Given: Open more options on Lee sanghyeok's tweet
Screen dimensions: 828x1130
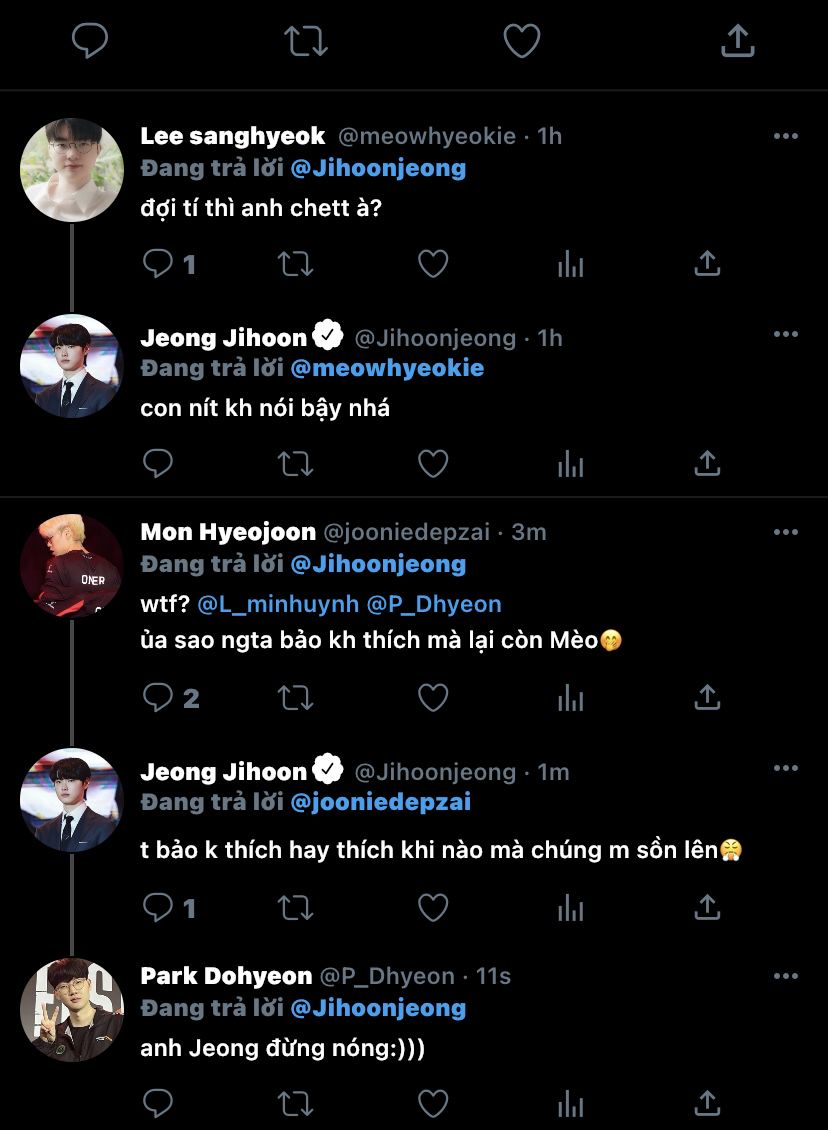Looking at the screenshot, I should (x=786, y=137).
